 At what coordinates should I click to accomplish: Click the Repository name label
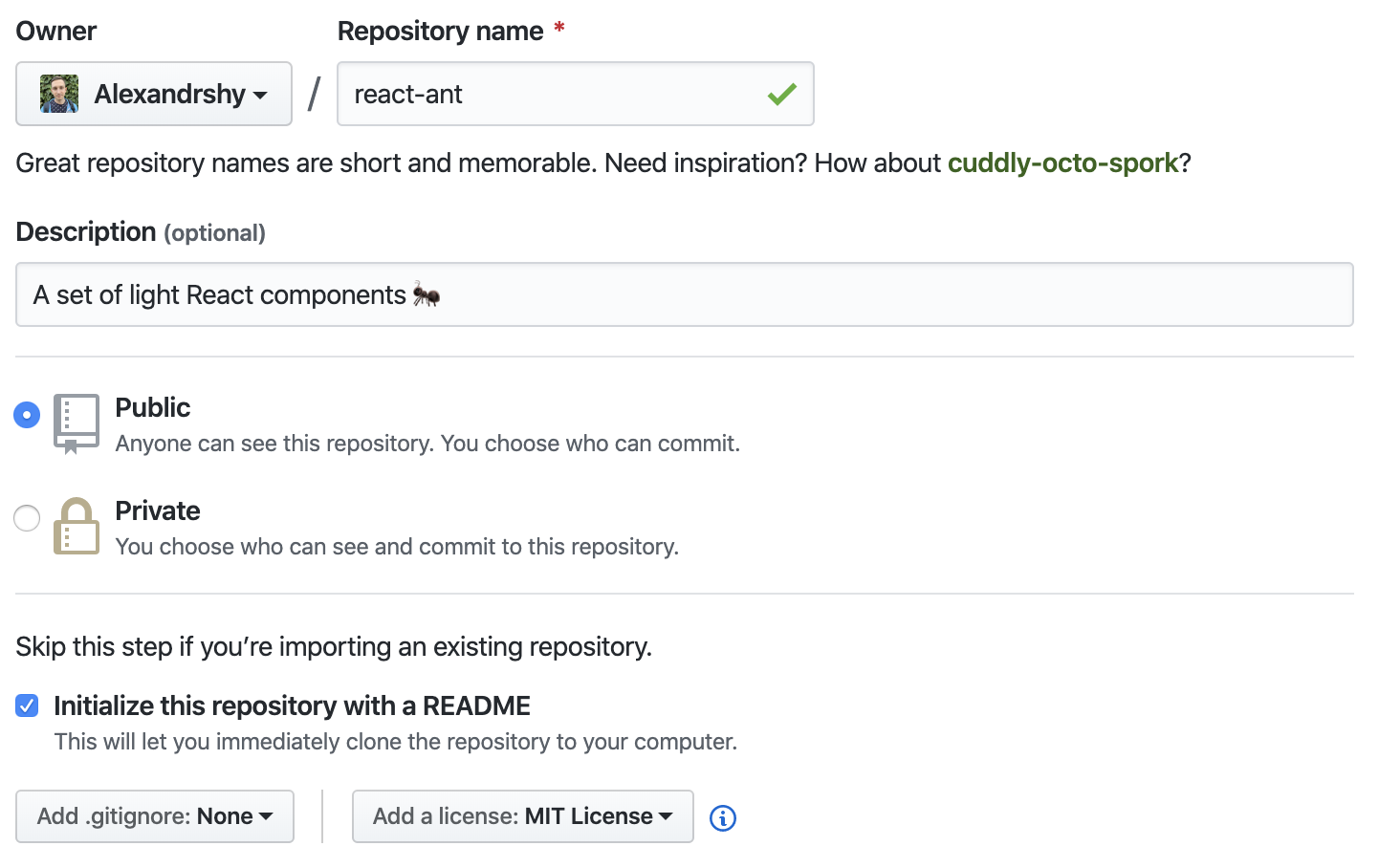click(441, 32)
